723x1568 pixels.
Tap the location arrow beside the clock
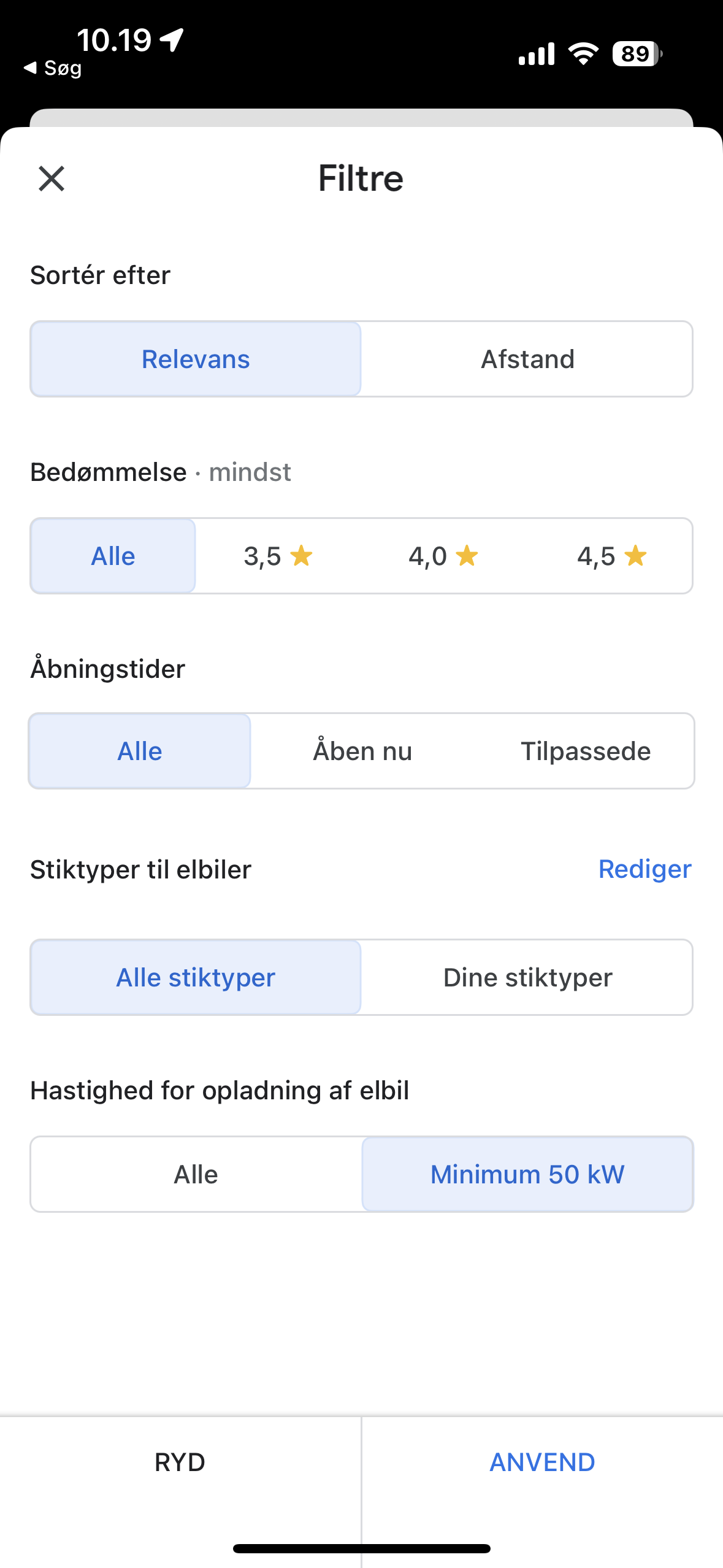(x=172, y=40)
